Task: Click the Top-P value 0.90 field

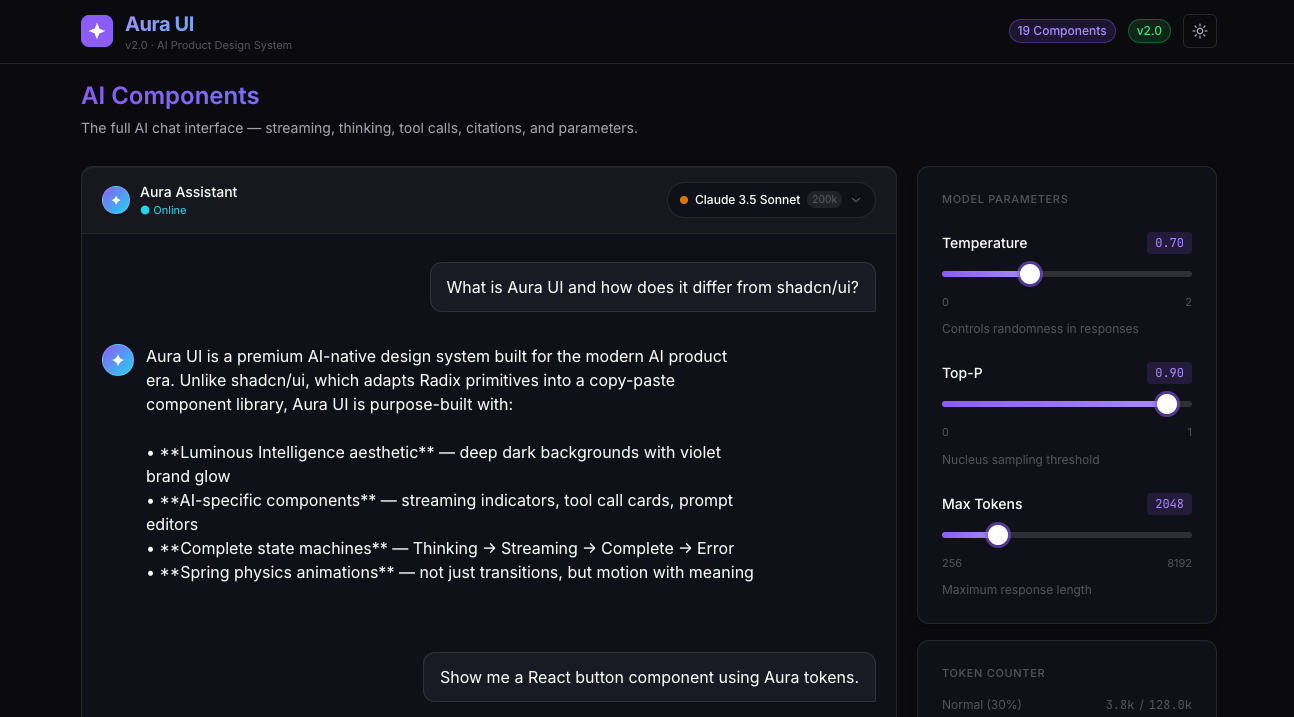Action: click(1169, 373)
